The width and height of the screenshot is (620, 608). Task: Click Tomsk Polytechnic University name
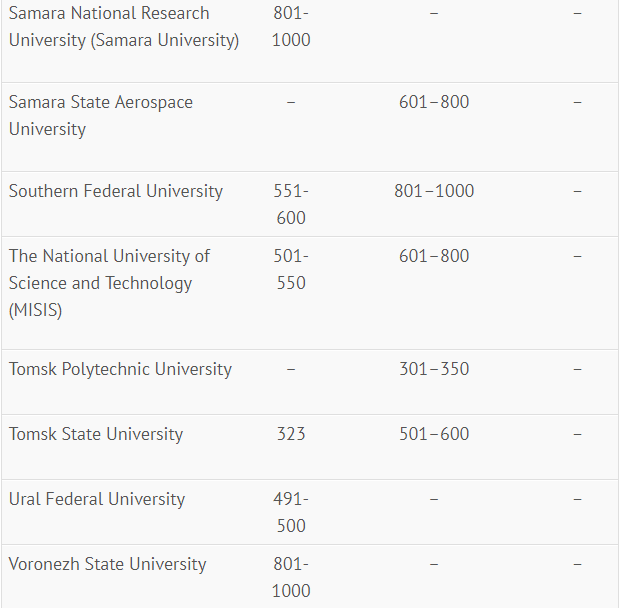(x=120, y=369)
